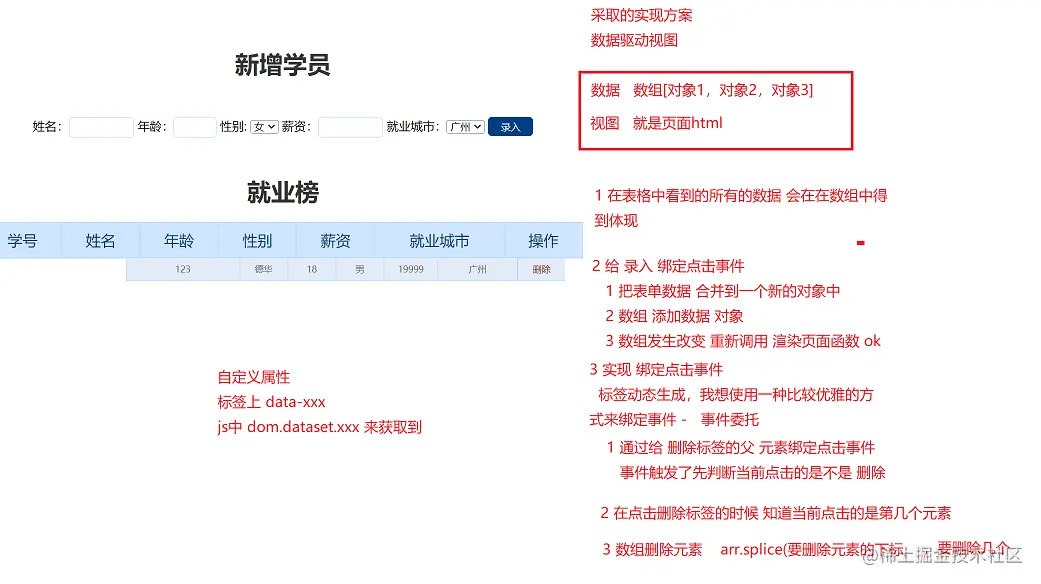Click the 德华 name cell

coord(264,269)
